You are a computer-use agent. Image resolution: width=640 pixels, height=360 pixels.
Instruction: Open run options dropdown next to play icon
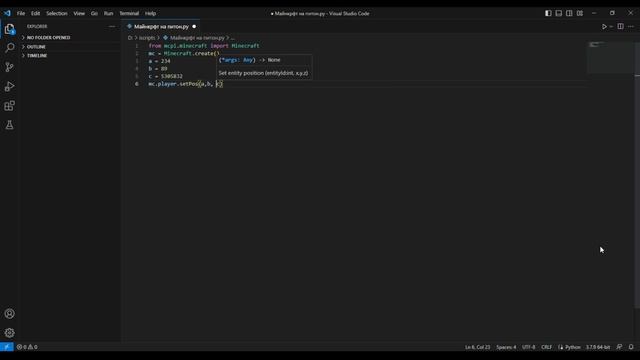pos(611,27)
